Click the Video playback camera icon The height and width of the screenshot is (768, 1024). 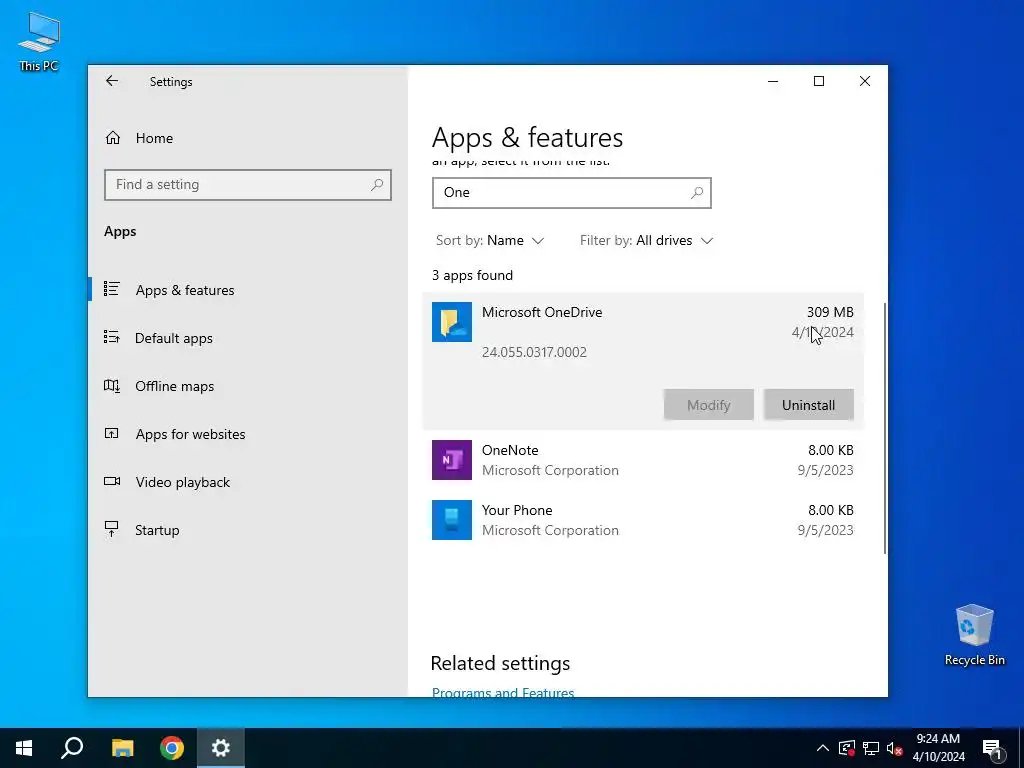click(112, 481)
